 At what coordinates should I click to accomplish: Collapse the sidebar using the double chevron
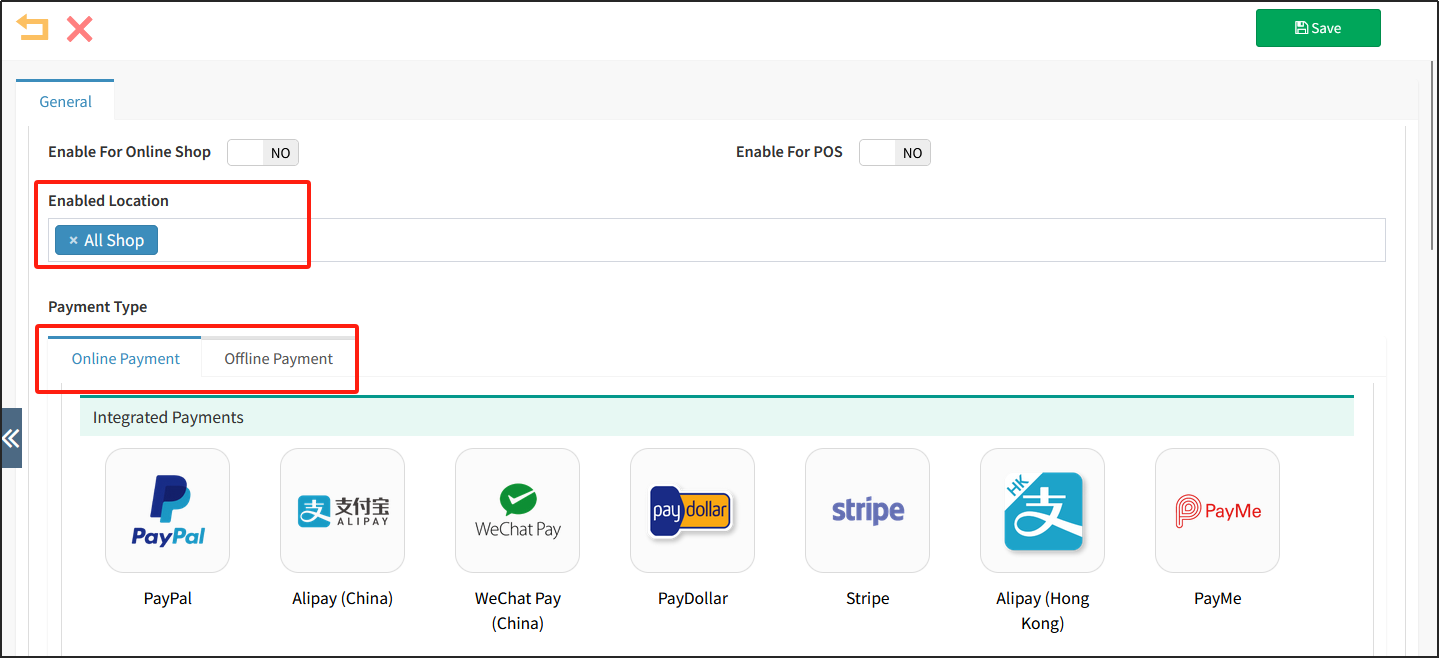(x=11, y=437)
